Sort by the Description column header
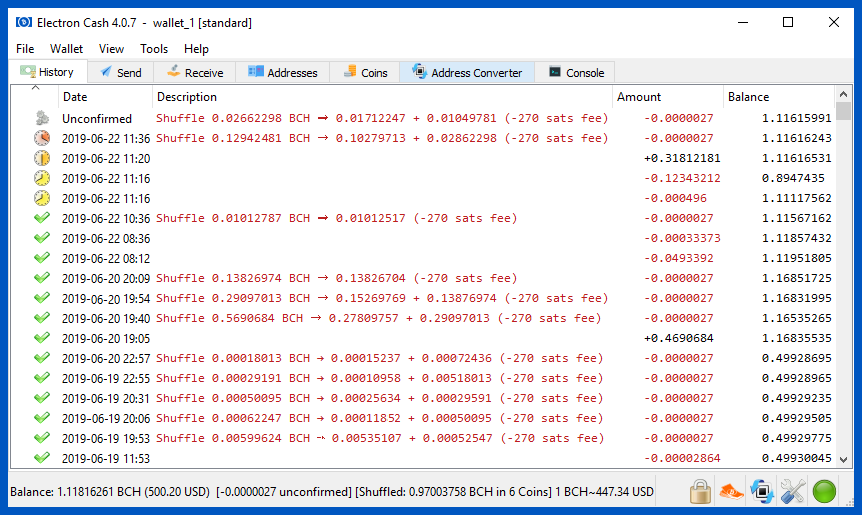 point(382,97)
